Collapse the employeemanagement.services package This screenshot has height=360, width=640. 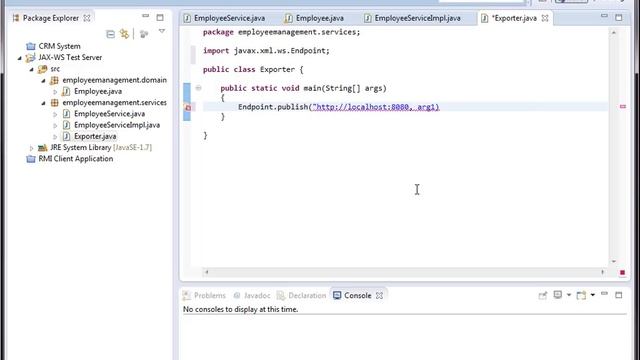[43, 103]
